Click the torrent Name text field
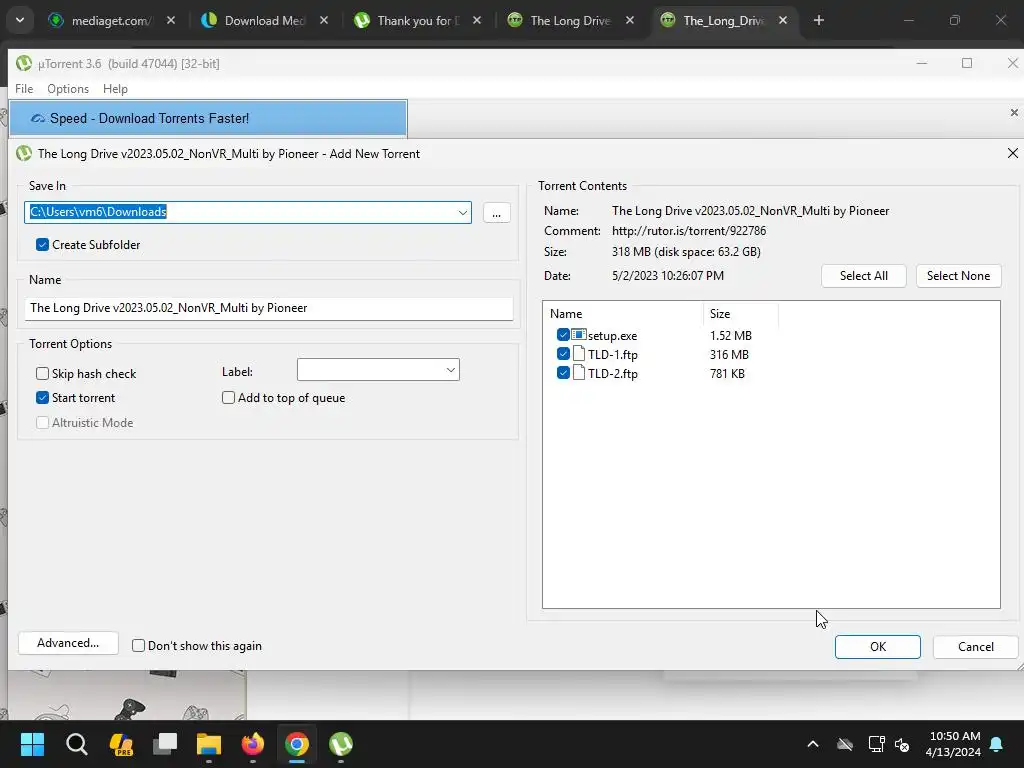Image resolution: width=1024 pixels, height=768 pixels. tap(268, 308)
